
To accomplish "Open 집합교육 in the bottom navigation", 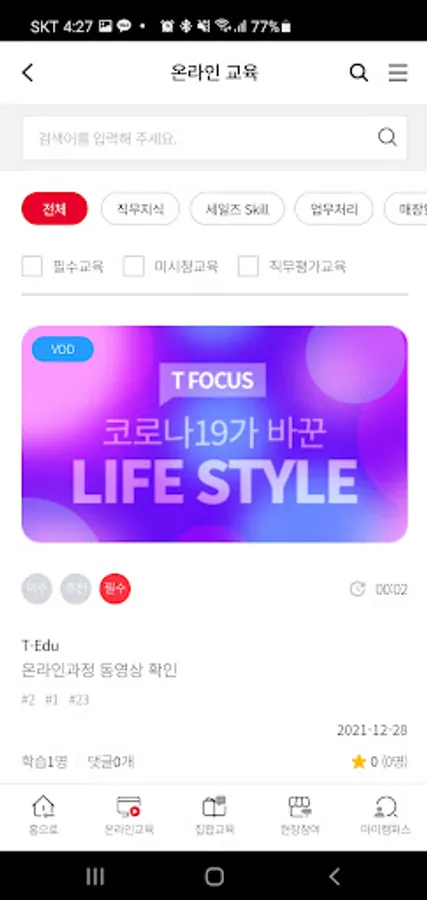I will coord(214,815).
